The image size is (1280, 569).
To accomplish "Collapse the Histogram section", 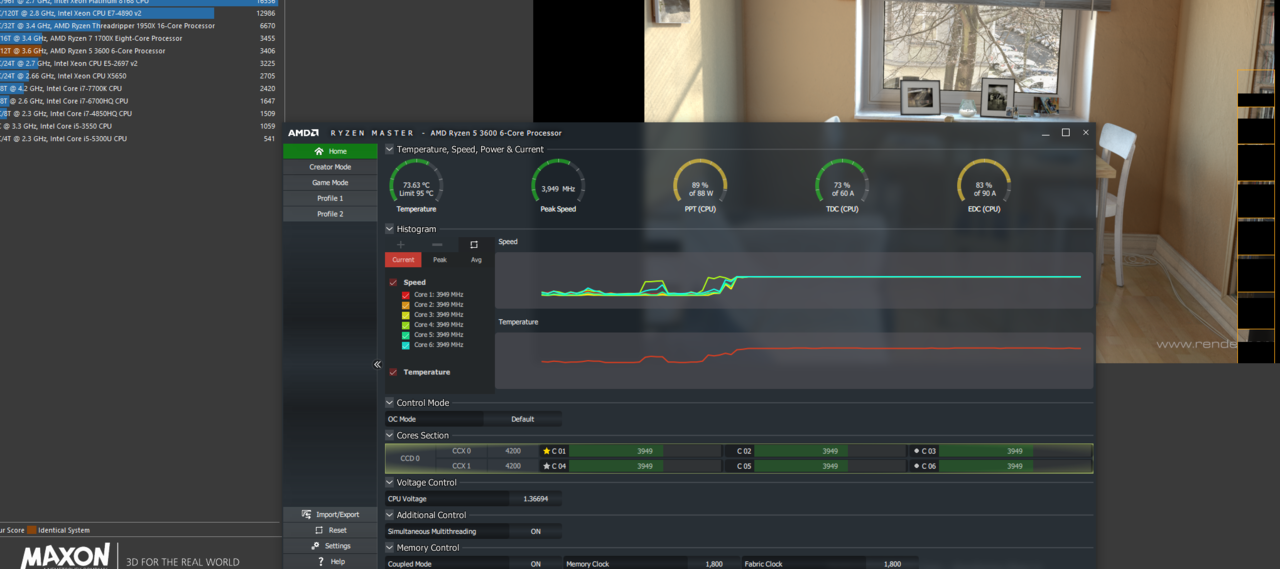I will tap(390, 229).
